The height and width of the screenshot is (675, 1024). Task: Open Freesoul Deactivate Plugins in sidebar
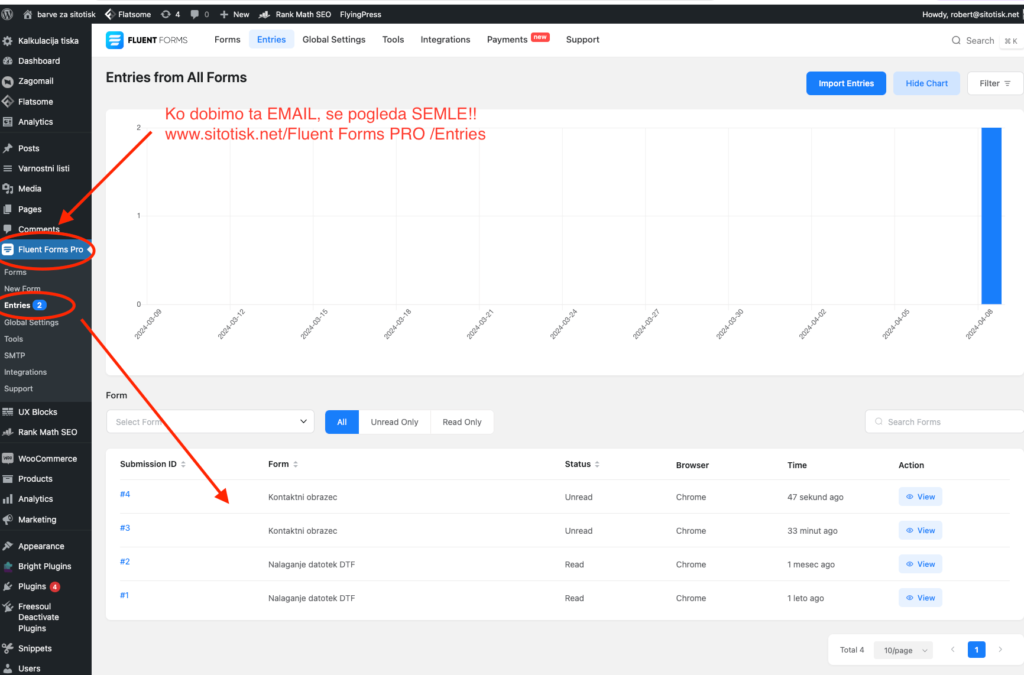coord(46,617)
